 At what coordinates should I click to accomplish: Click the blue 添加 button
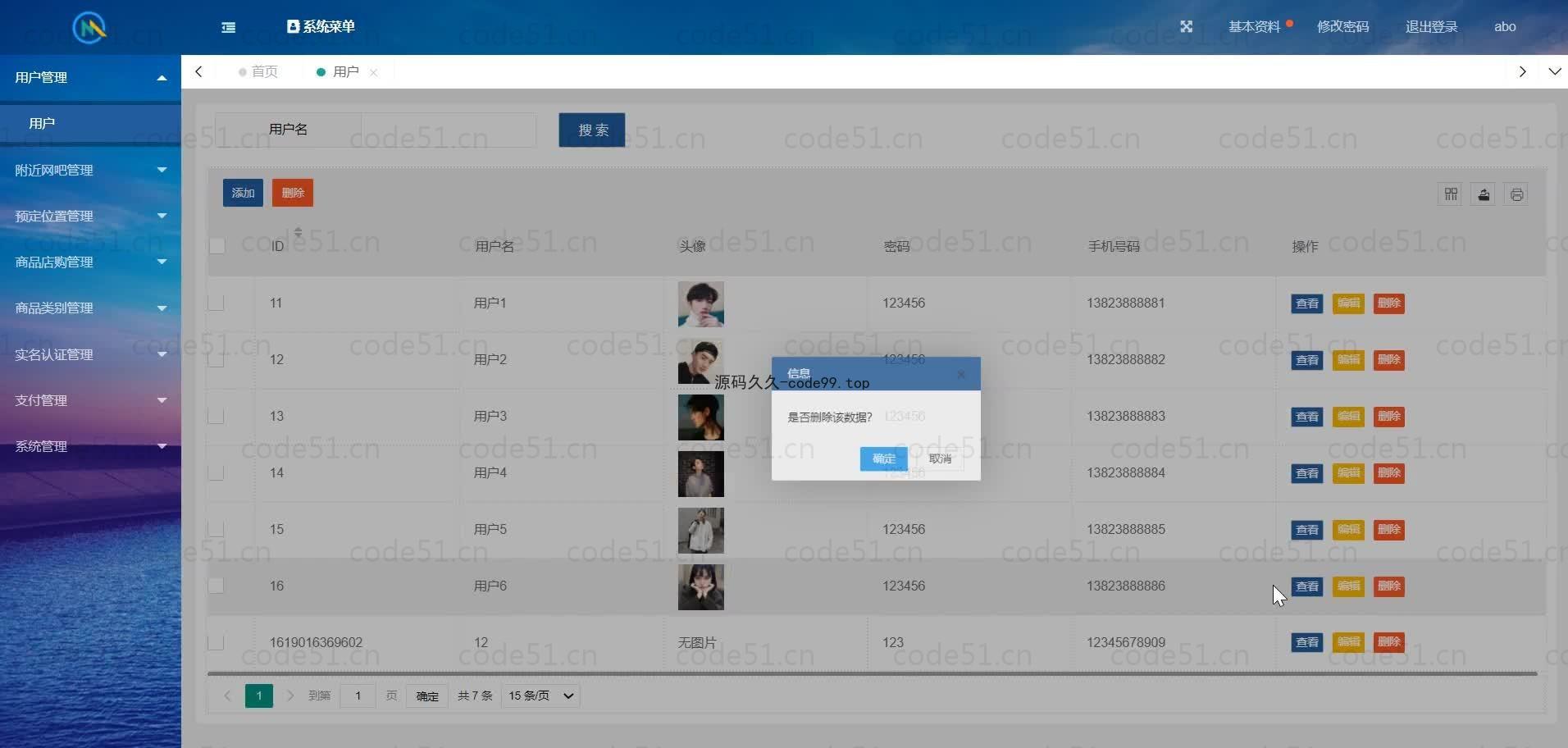[x=243, y=193]
